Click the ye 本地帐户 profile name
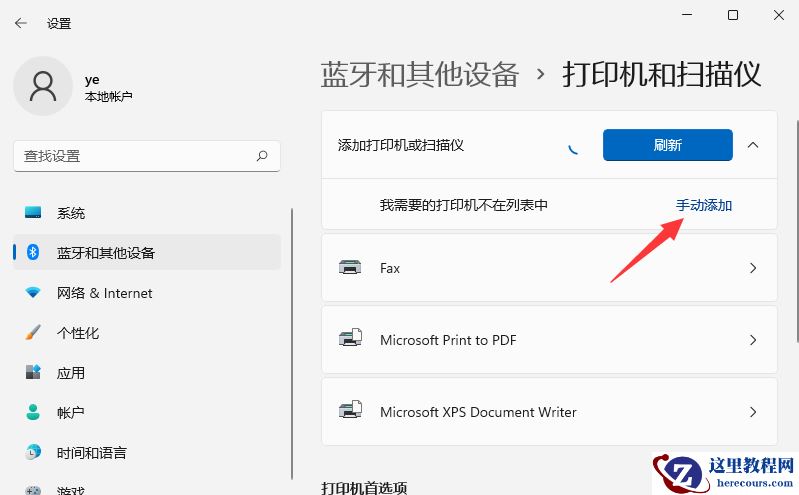Screen dimensions: 799x495 click(x=109, y=88)
